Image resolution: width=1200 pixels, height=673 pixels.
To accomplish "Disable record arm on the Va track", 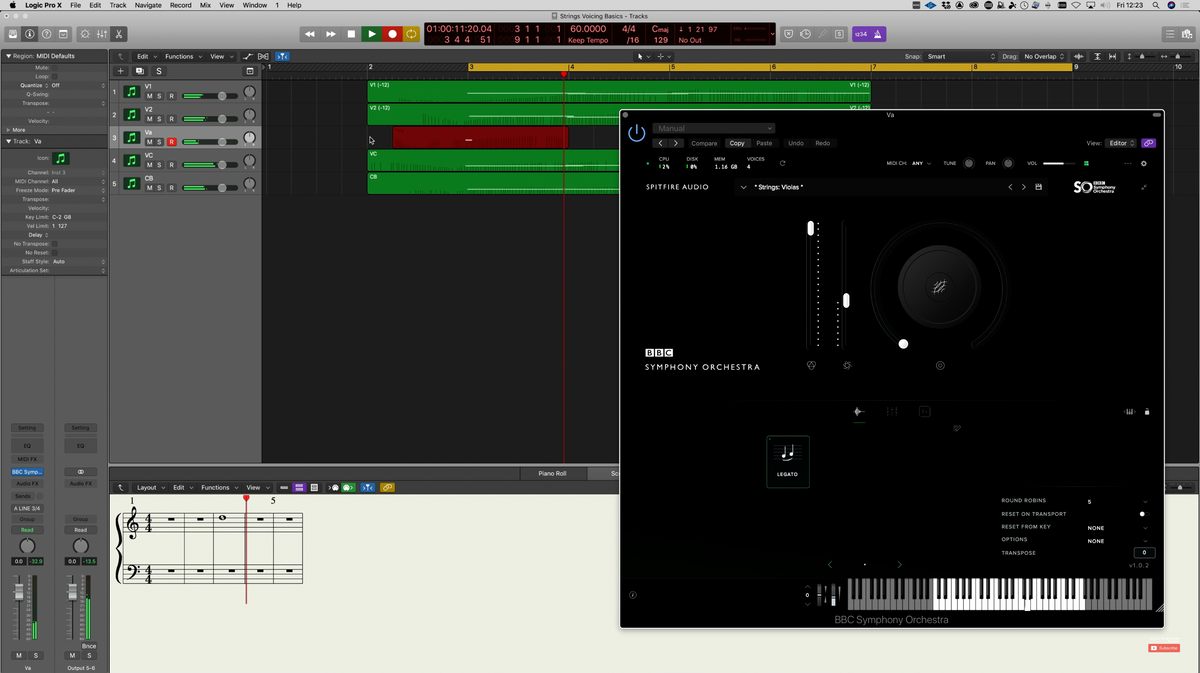I will pos(171,142).
